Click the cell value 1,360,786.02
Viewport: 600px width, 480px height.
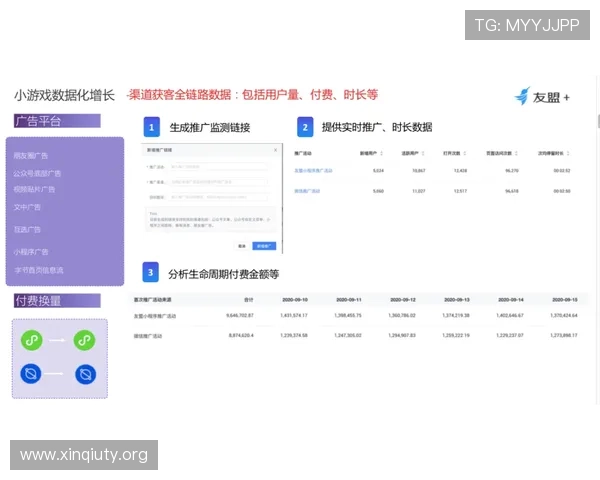402,315
